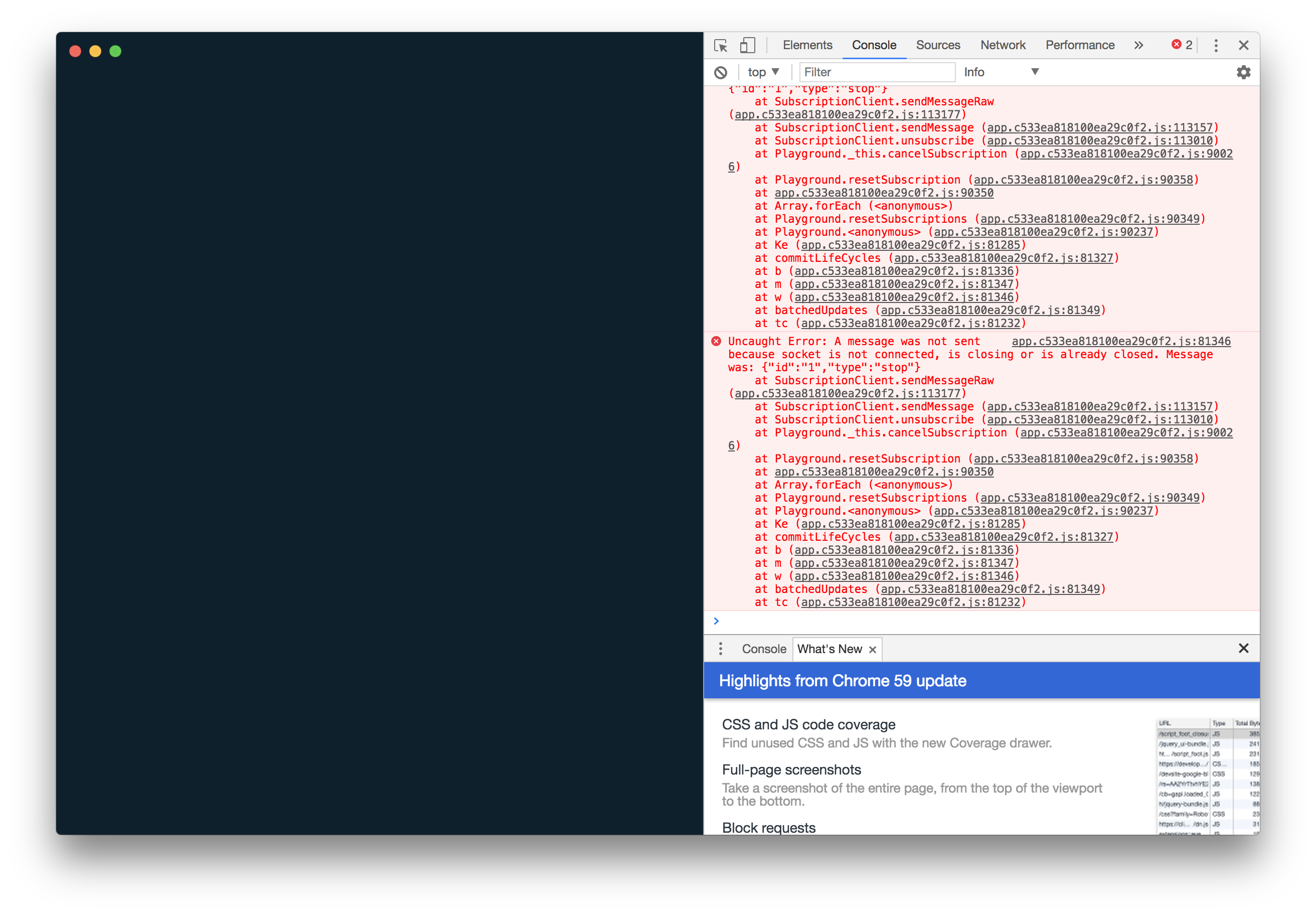Open last tc link js:81232
This screenshot has height=915, width=1316.
(910, 602)
